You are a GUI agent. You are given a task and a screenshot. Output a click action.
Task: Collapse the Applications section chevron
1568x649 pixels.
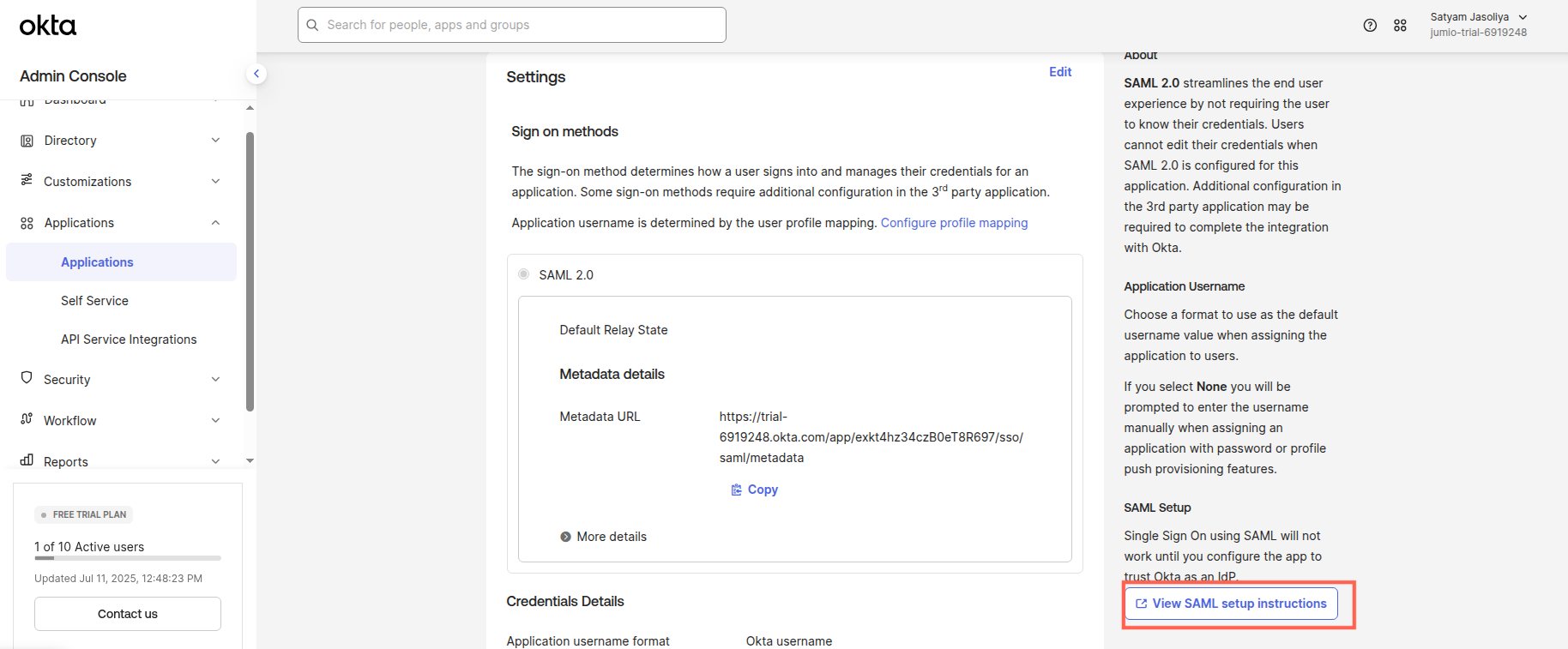[x=215, y=223]
